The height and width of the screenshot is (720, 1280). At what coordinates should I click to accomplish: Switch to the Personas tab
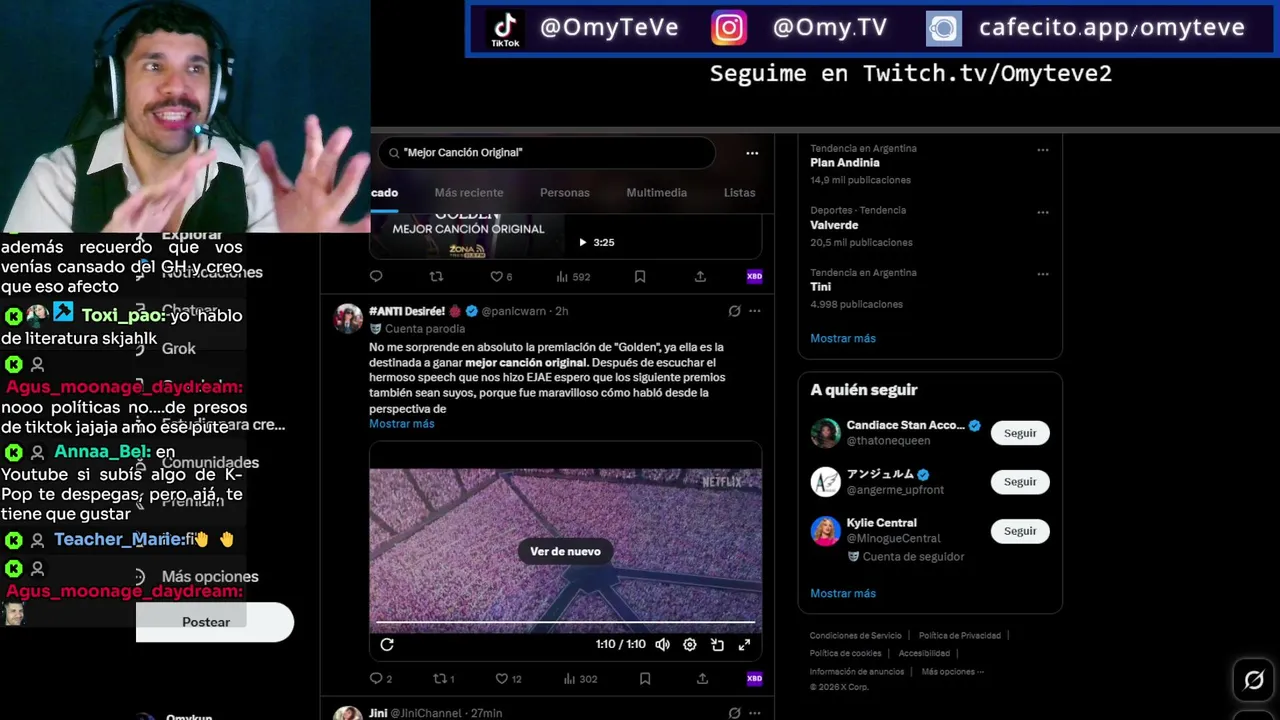point(565,192)
